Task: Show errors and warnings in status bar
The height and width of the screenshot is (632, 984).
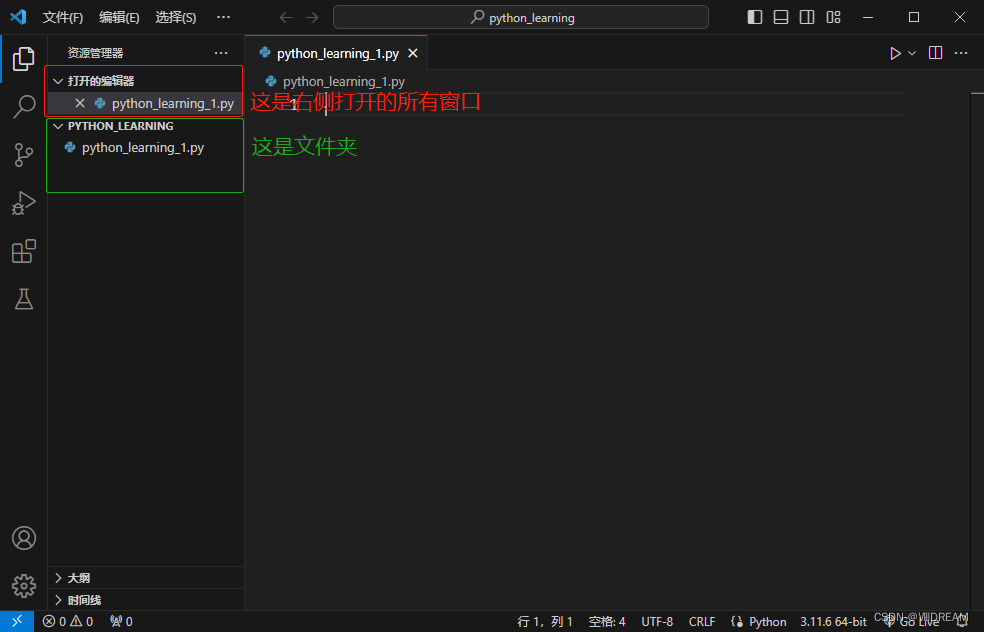Action: [68, 621]
